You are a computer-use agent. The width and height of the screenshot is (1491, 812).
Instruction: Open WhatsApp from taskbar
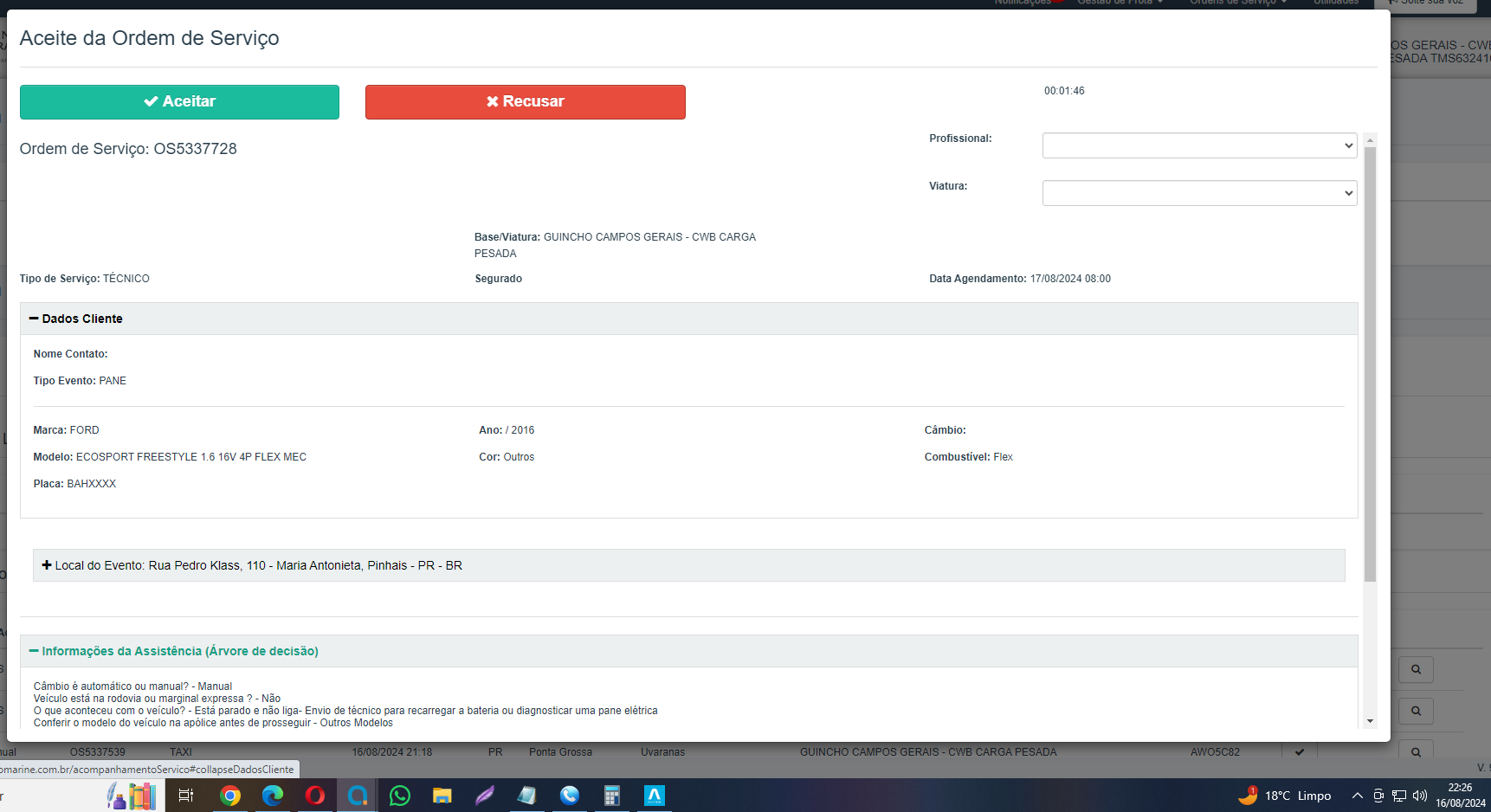click(400, 796)
